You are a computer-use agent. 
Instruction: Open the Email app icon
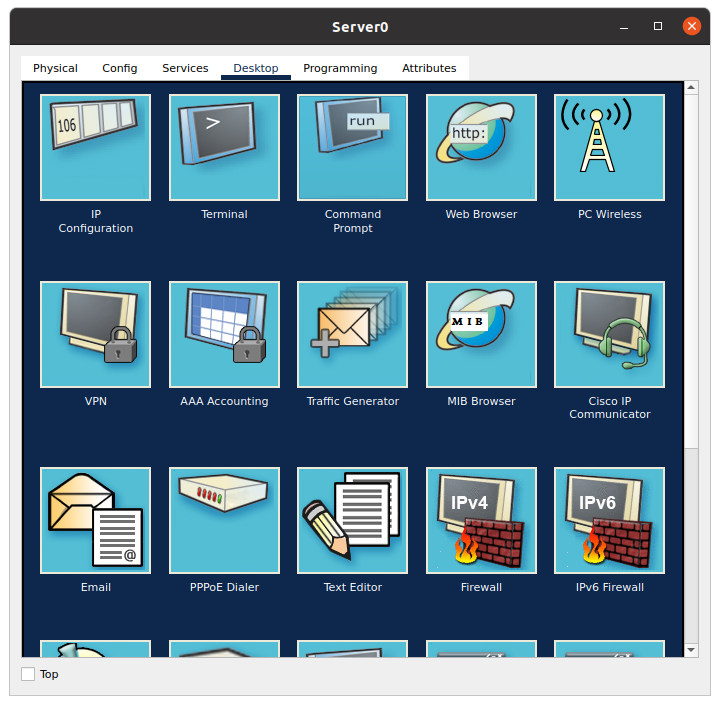pos(95,520)
